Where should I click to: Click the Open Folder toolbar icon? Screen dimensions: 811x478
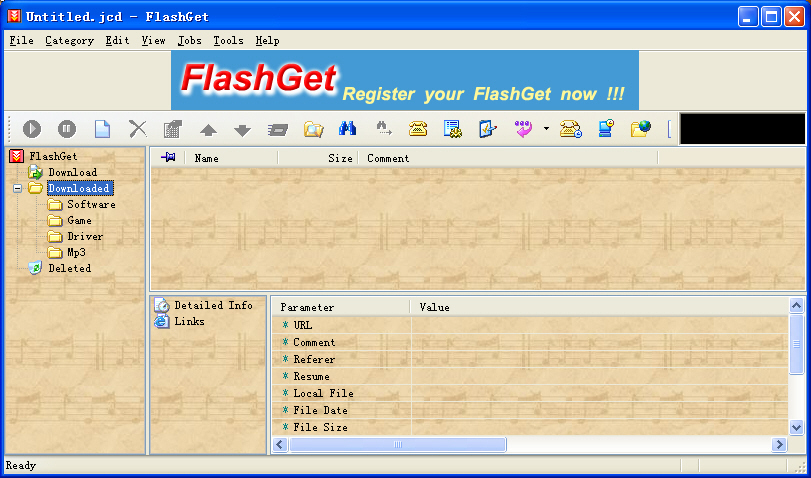(313, 129)
